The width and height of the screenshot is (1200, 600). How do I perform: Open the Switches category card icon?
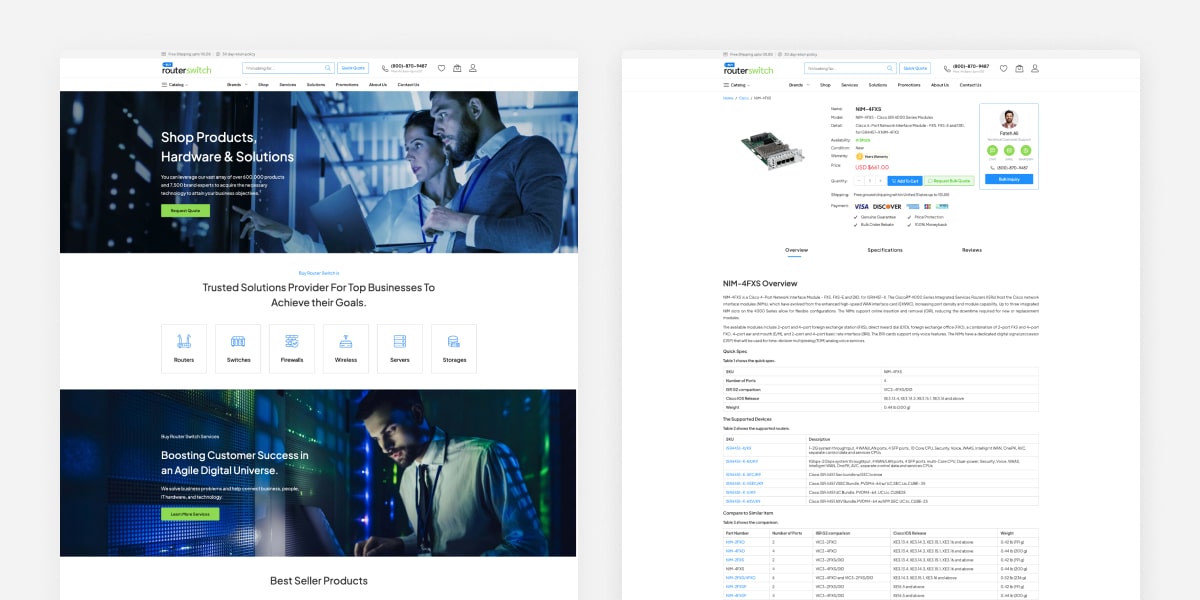point(238,342)
